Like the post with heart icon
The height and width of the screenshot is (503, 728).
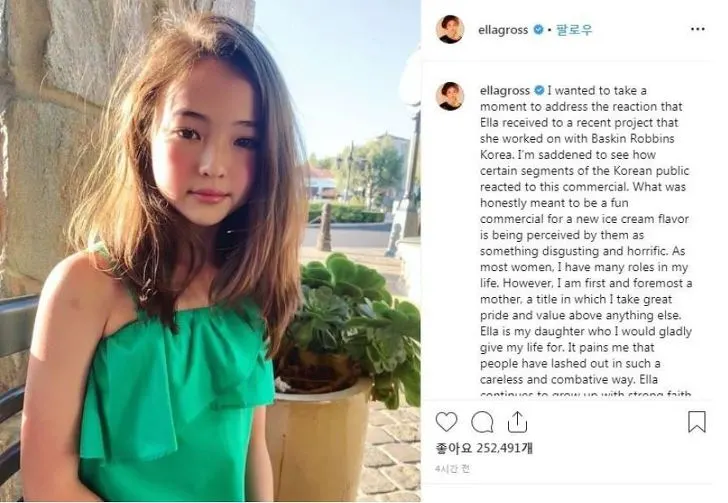tap(446, 422)
